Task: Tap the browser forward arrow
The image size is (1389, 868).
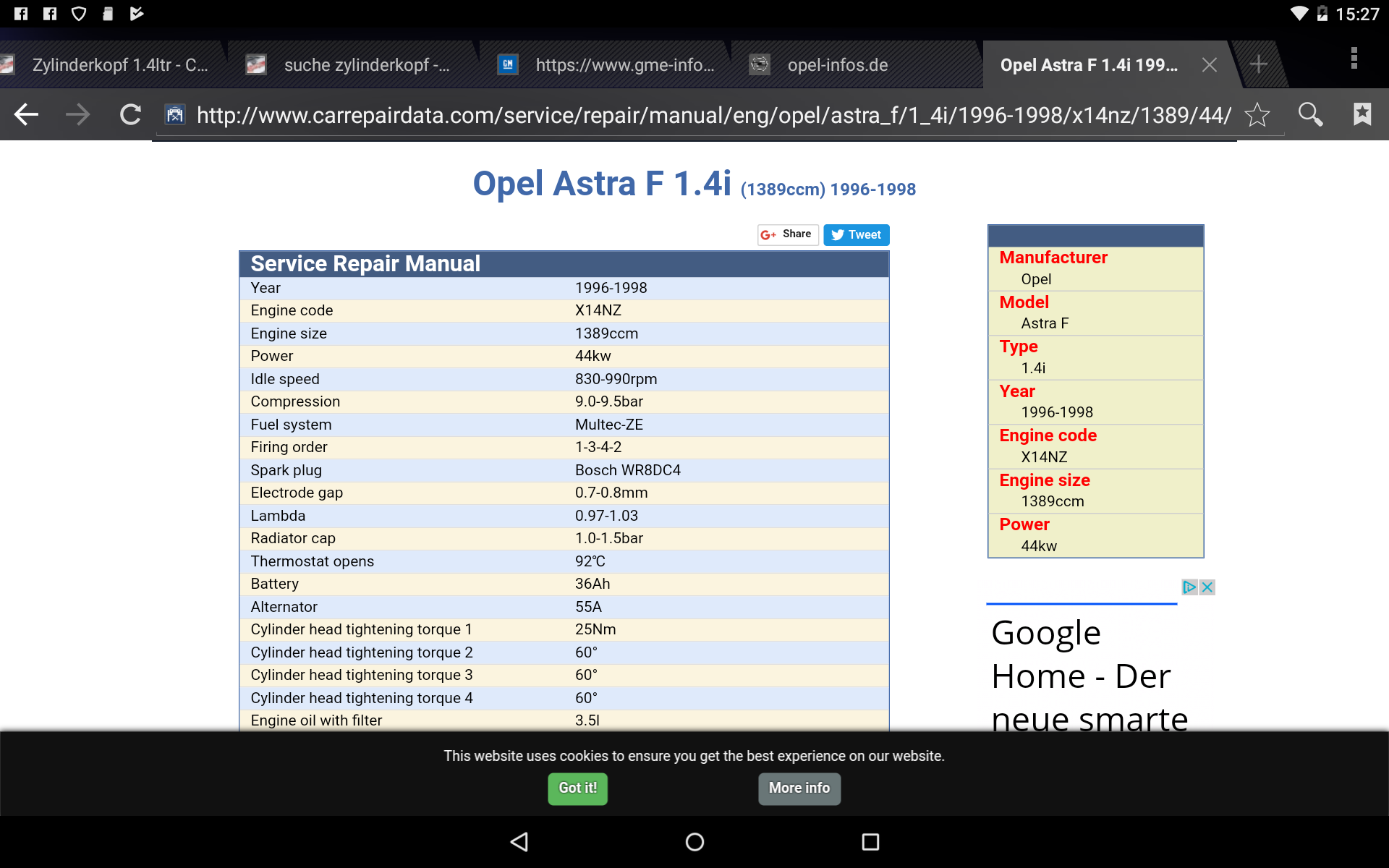Action: [x=78, y=114]
